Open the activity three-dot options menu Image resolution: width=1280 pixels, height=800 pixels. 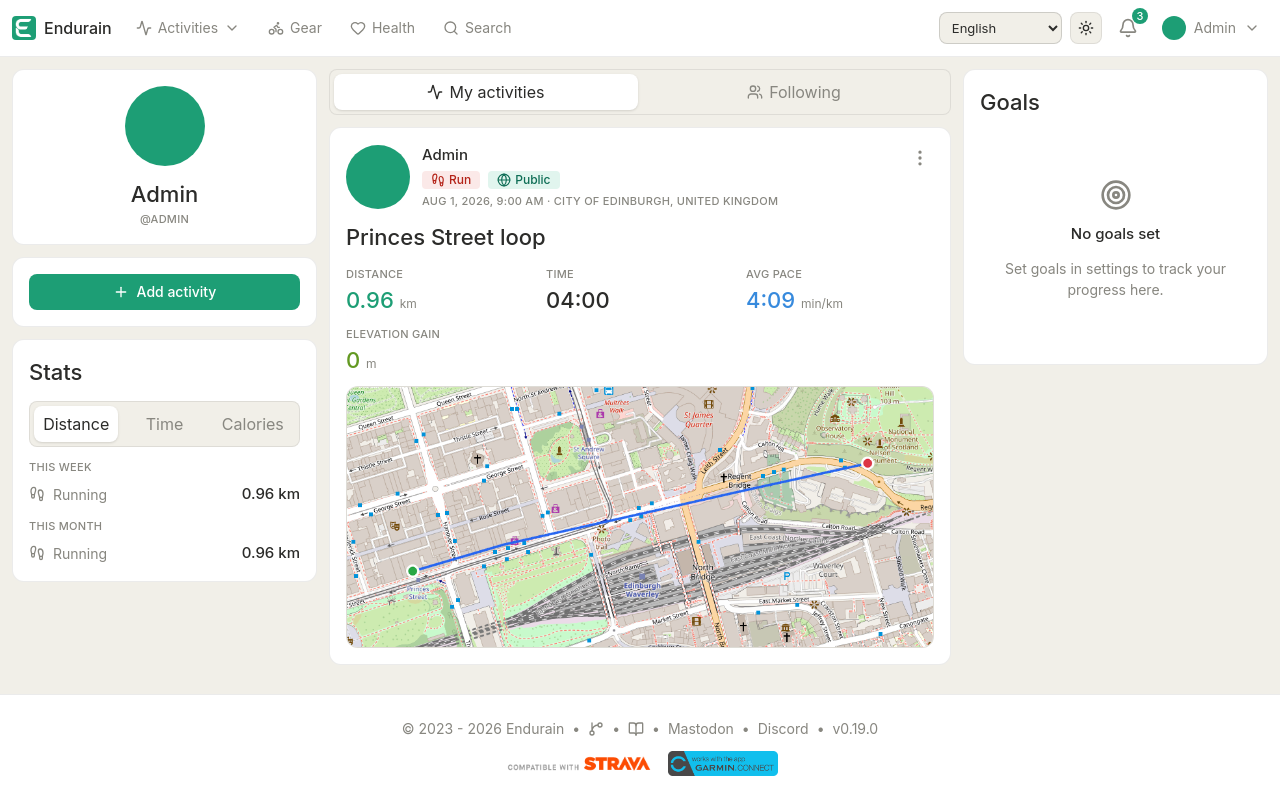(920, 158)
